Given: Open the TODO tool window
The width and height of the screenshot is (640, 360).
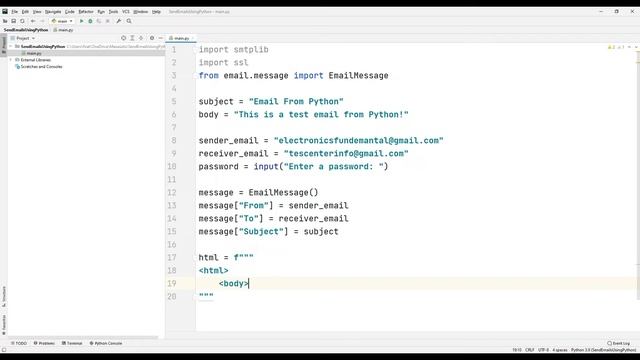Looking at the screenshot, I should click(x=19, y=343).
